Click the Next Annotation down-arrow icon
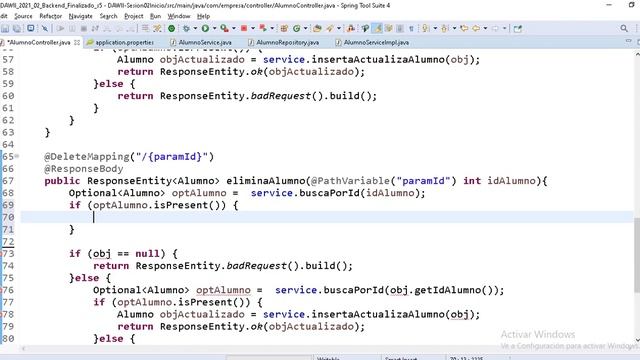Image resolution: width=640 pixels, height=360 pixels. coord(425,29)
